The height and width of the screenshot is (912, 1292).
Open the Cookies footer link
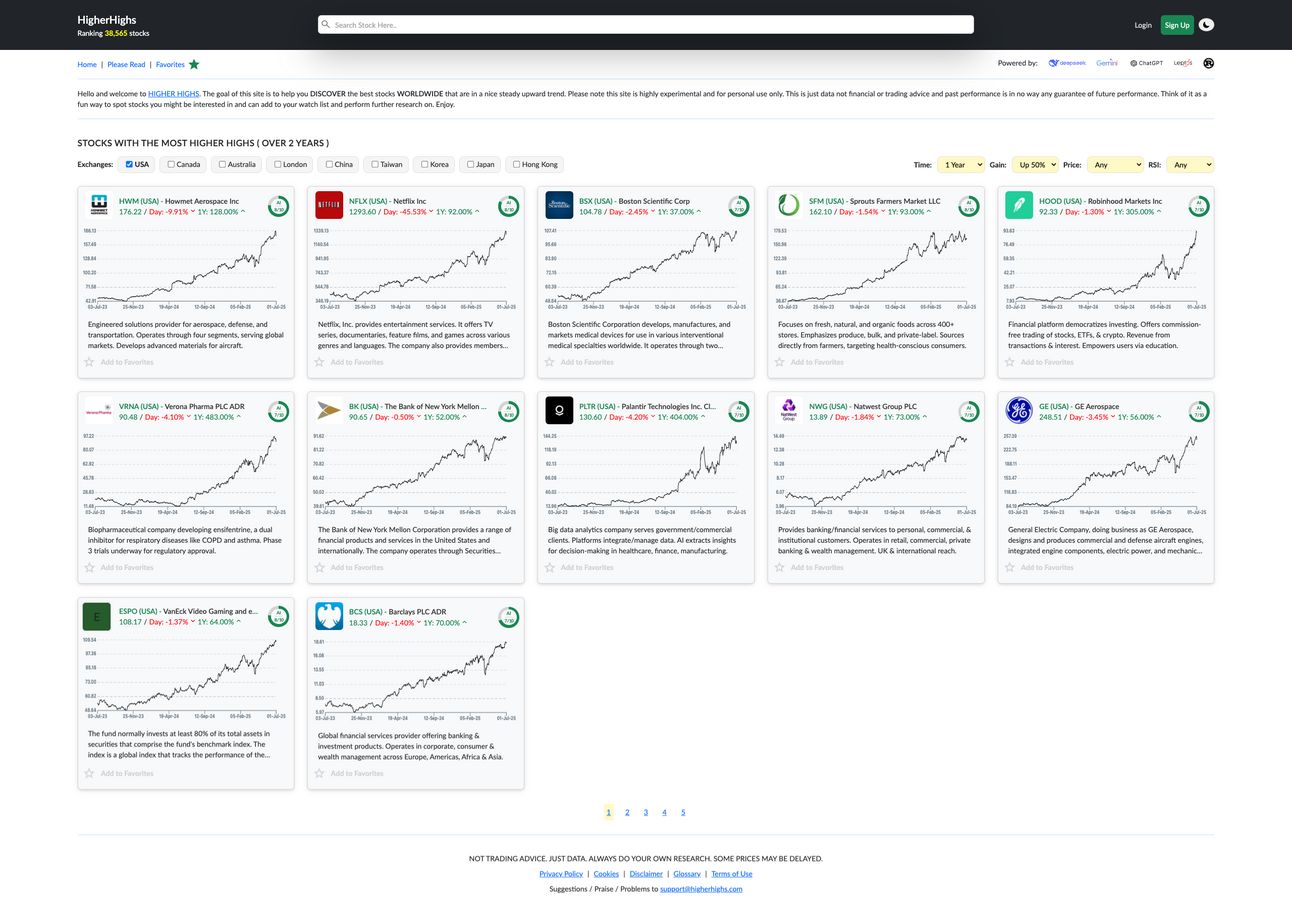coord(606,874)
